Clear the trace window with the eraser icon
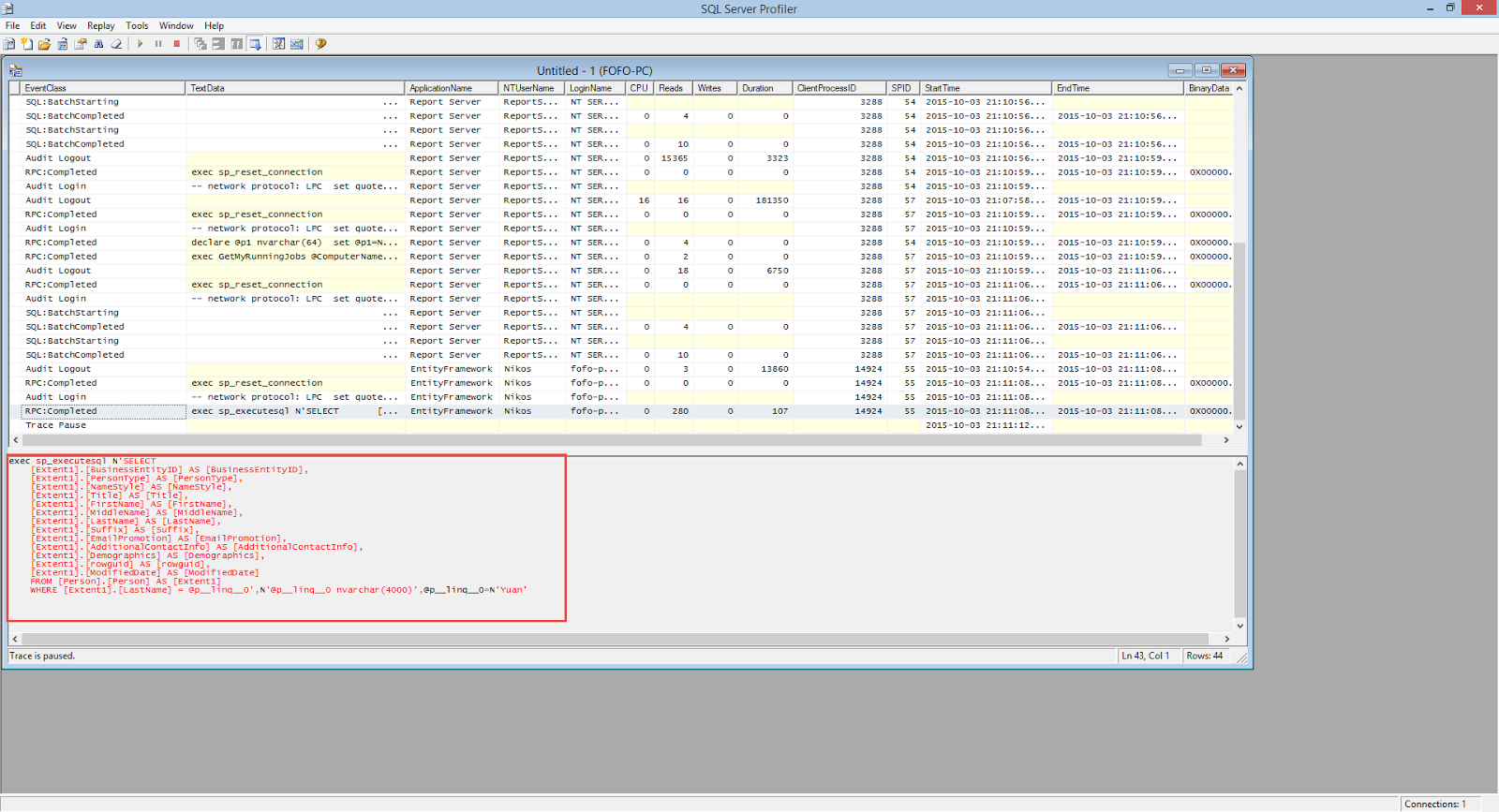The width and height of the screenshot is (1499, 812). coord(116,44)
